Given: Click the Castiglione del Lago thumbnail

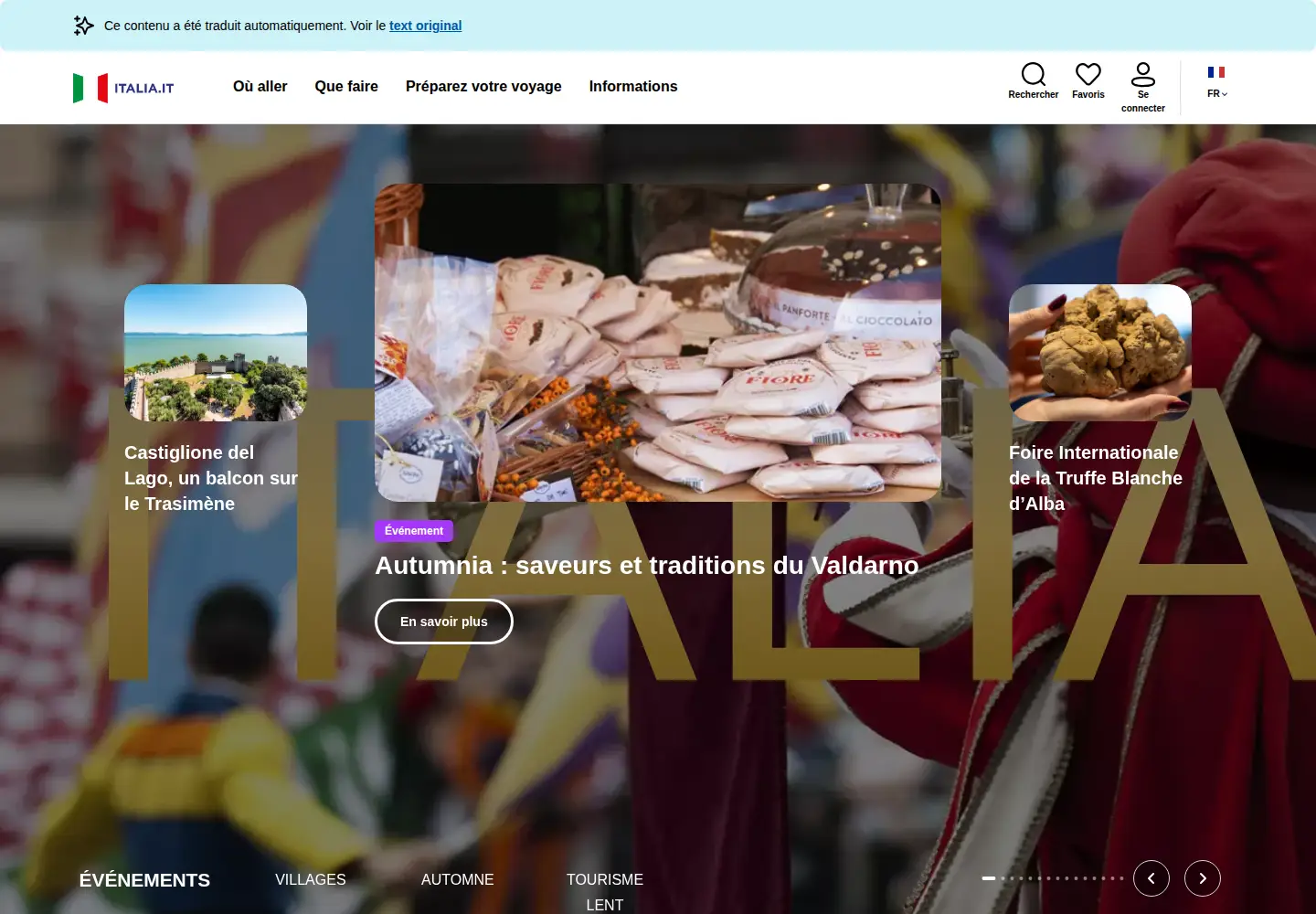Looking at the screenshot, I should click(x=216, y=353).
